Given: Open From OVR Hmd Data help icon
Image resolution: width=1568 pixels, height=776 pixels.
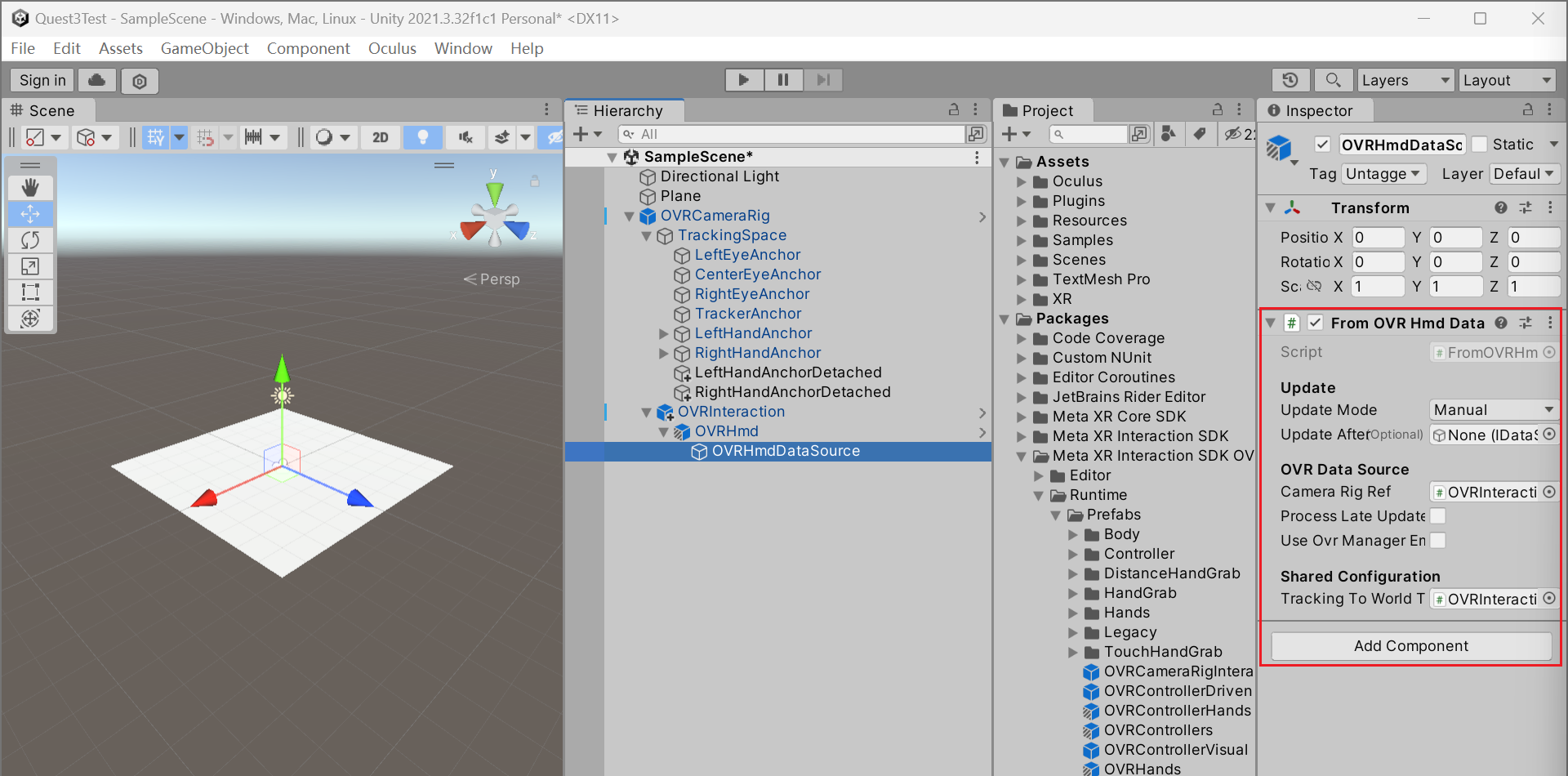Looking at the screenshot, I should click(1501, 323).
